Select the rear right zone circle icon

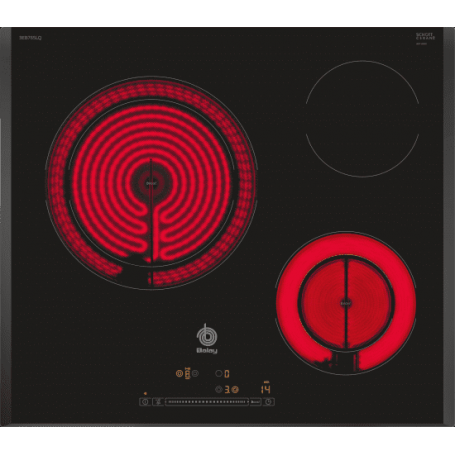point(219,374)
